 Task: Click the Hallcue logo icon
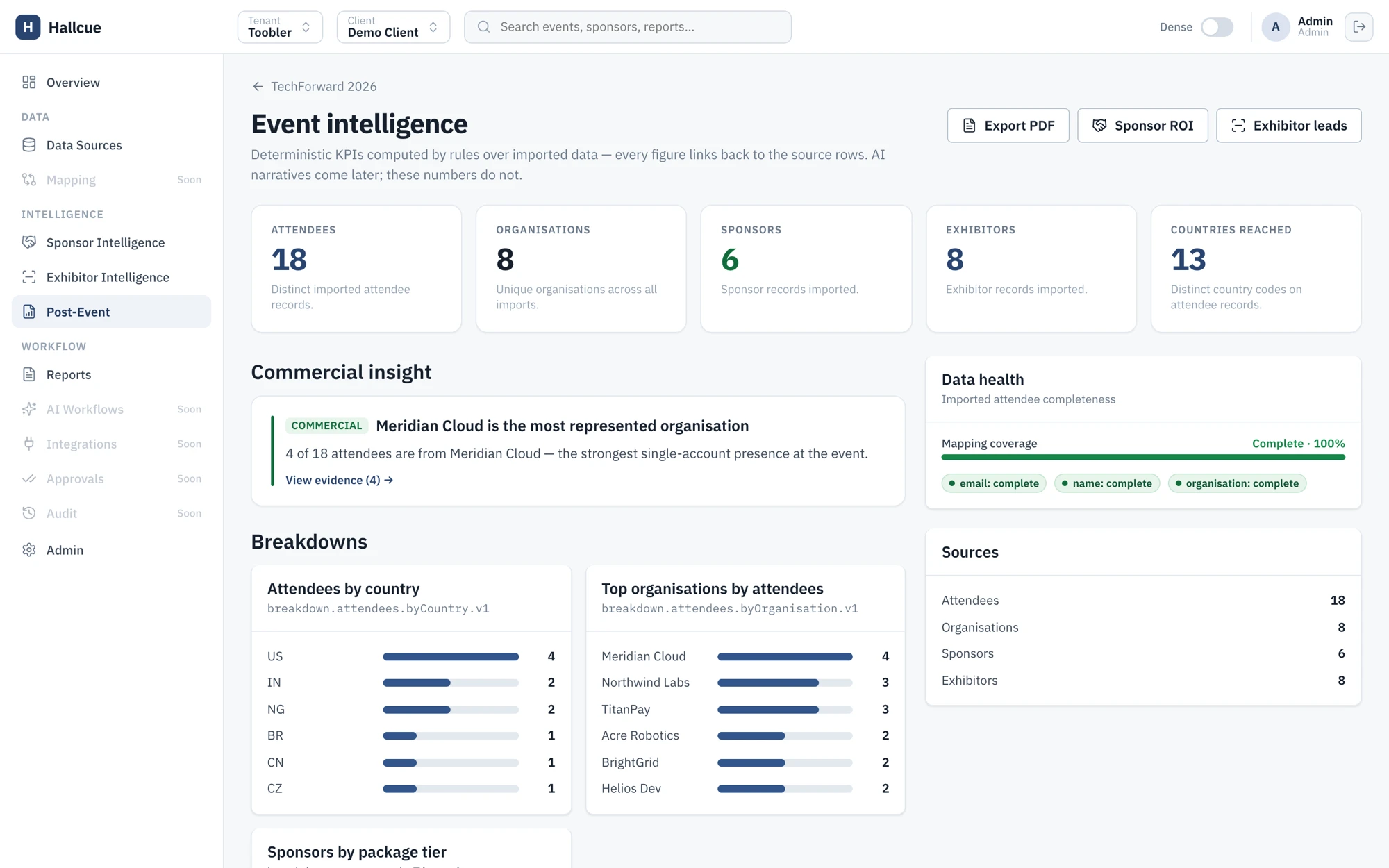[28, 27]
